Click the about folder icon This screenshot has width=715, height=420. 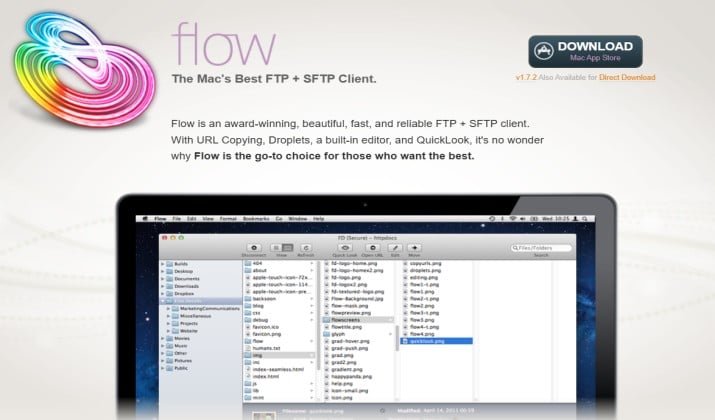[x=248, y=270]
